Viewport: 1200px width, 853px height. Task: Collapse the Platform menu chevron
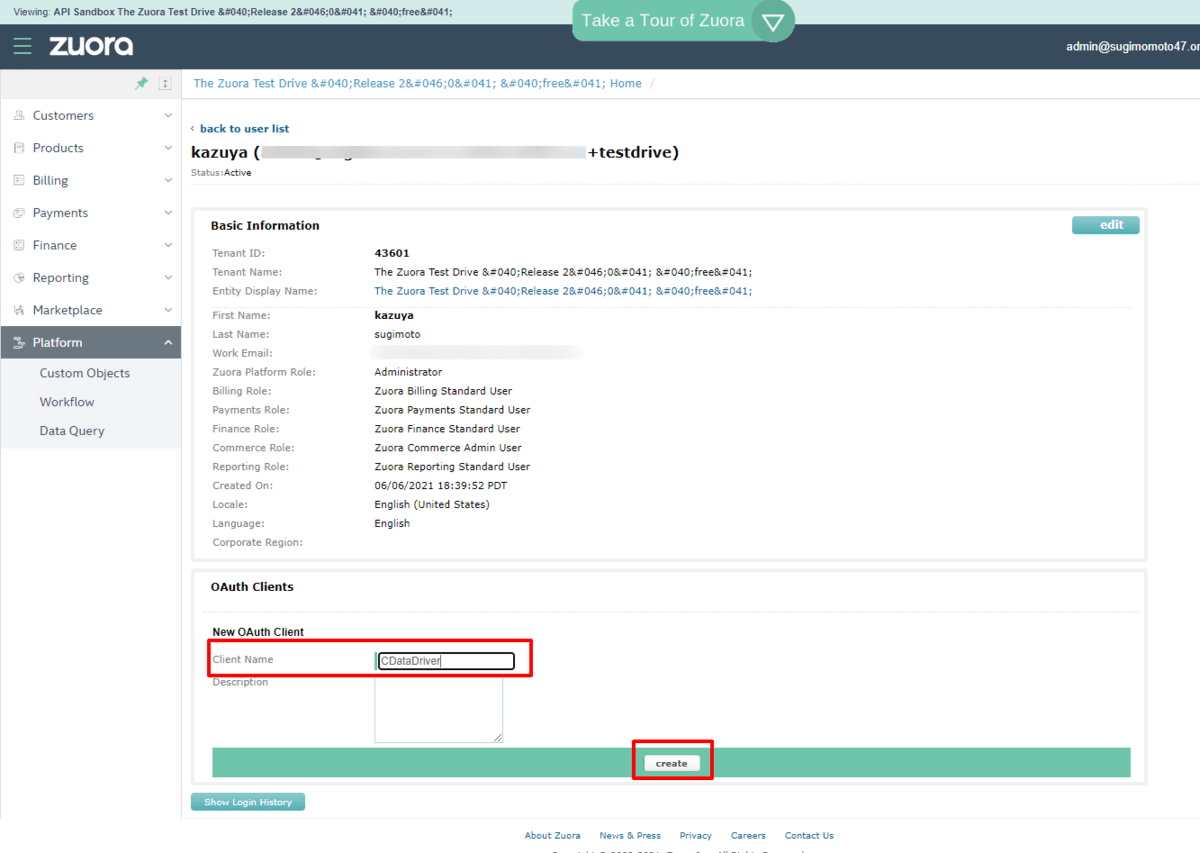[168, 342]
